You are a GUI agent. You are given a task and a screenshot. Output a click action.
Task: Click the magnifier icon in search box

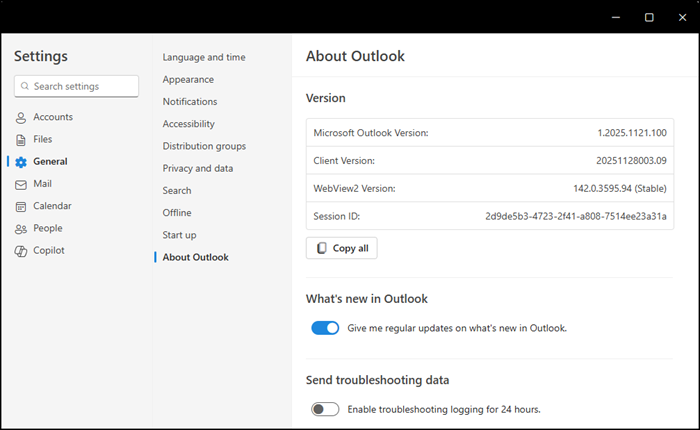tap(25, 86)
